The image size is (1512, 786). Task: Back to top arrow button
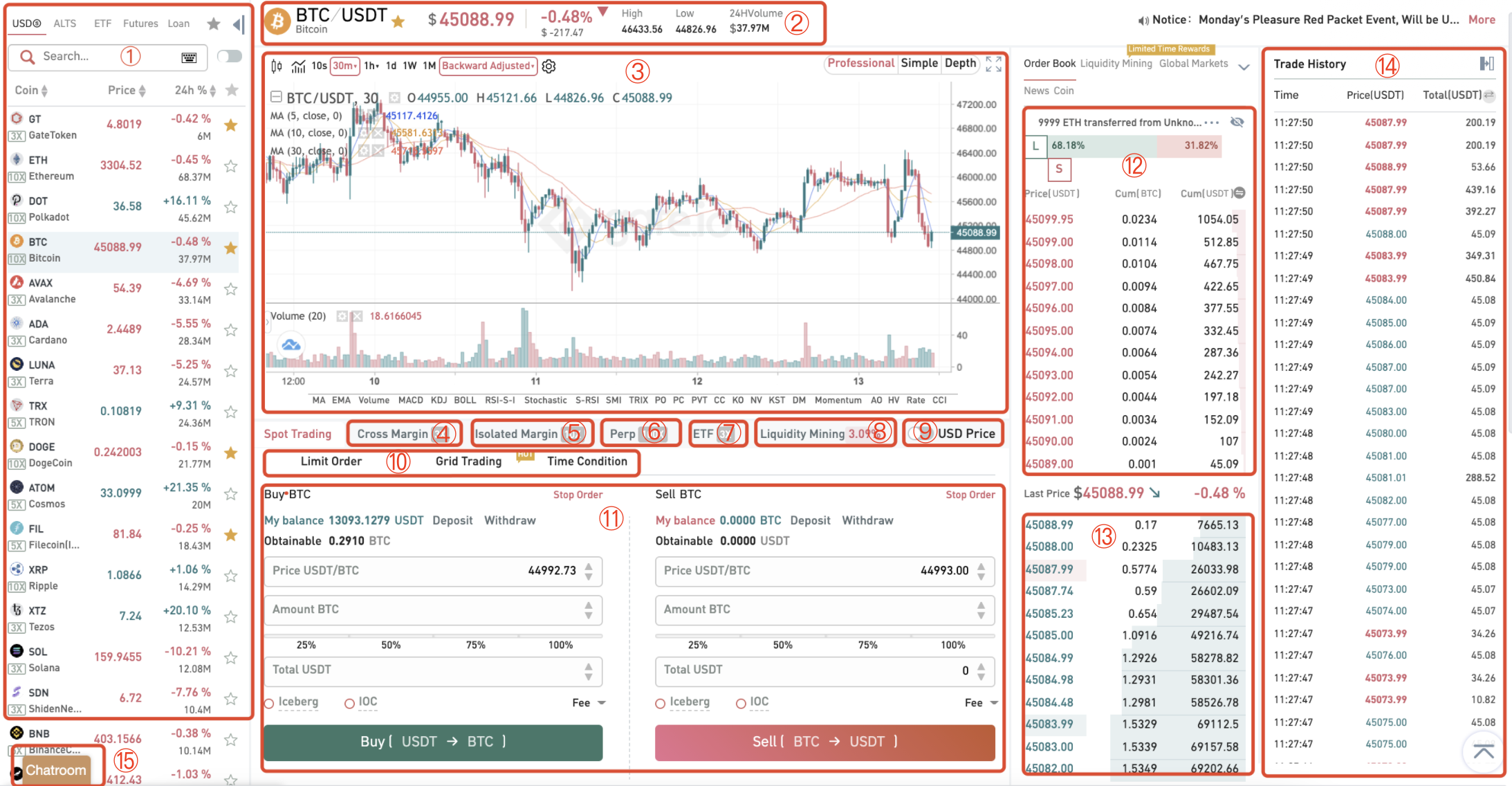(x=1484, y=751)
